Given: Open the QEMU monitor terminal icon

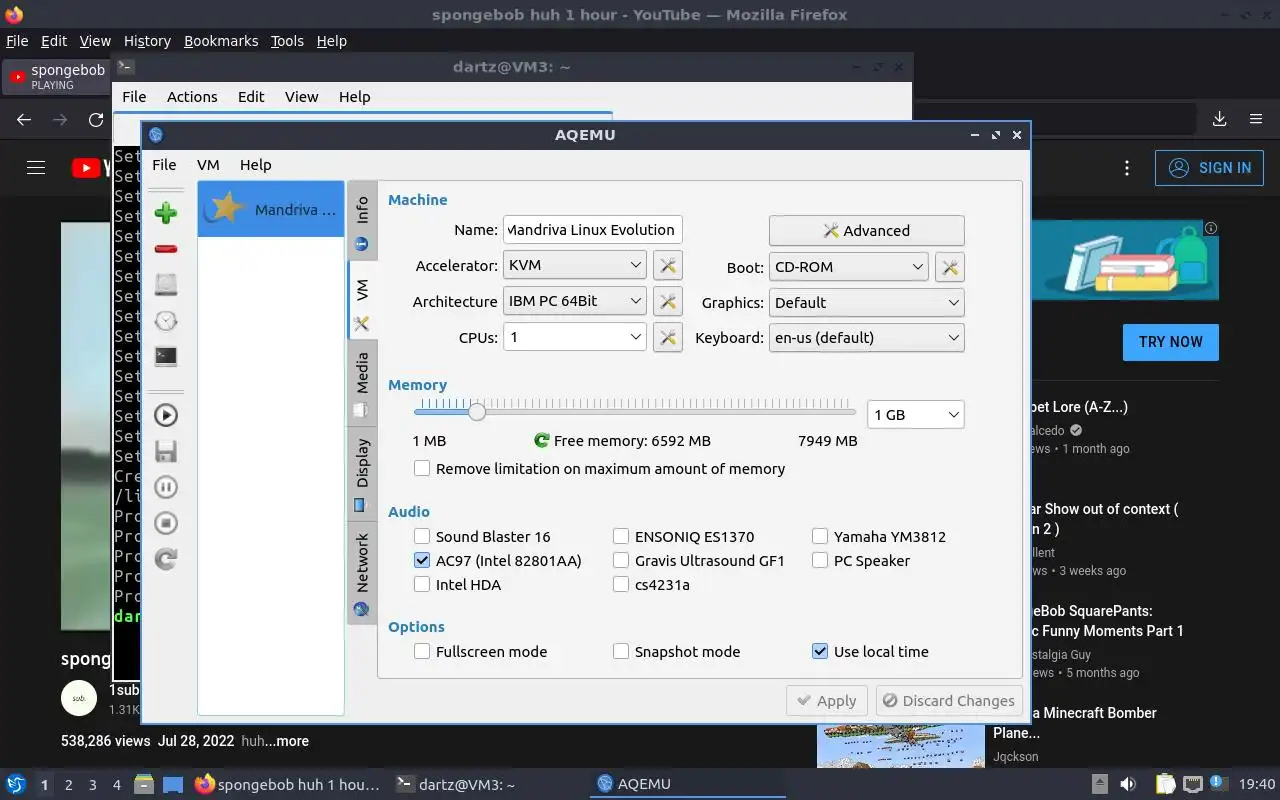Looking at the screenshot, I should tap(166, 357).
